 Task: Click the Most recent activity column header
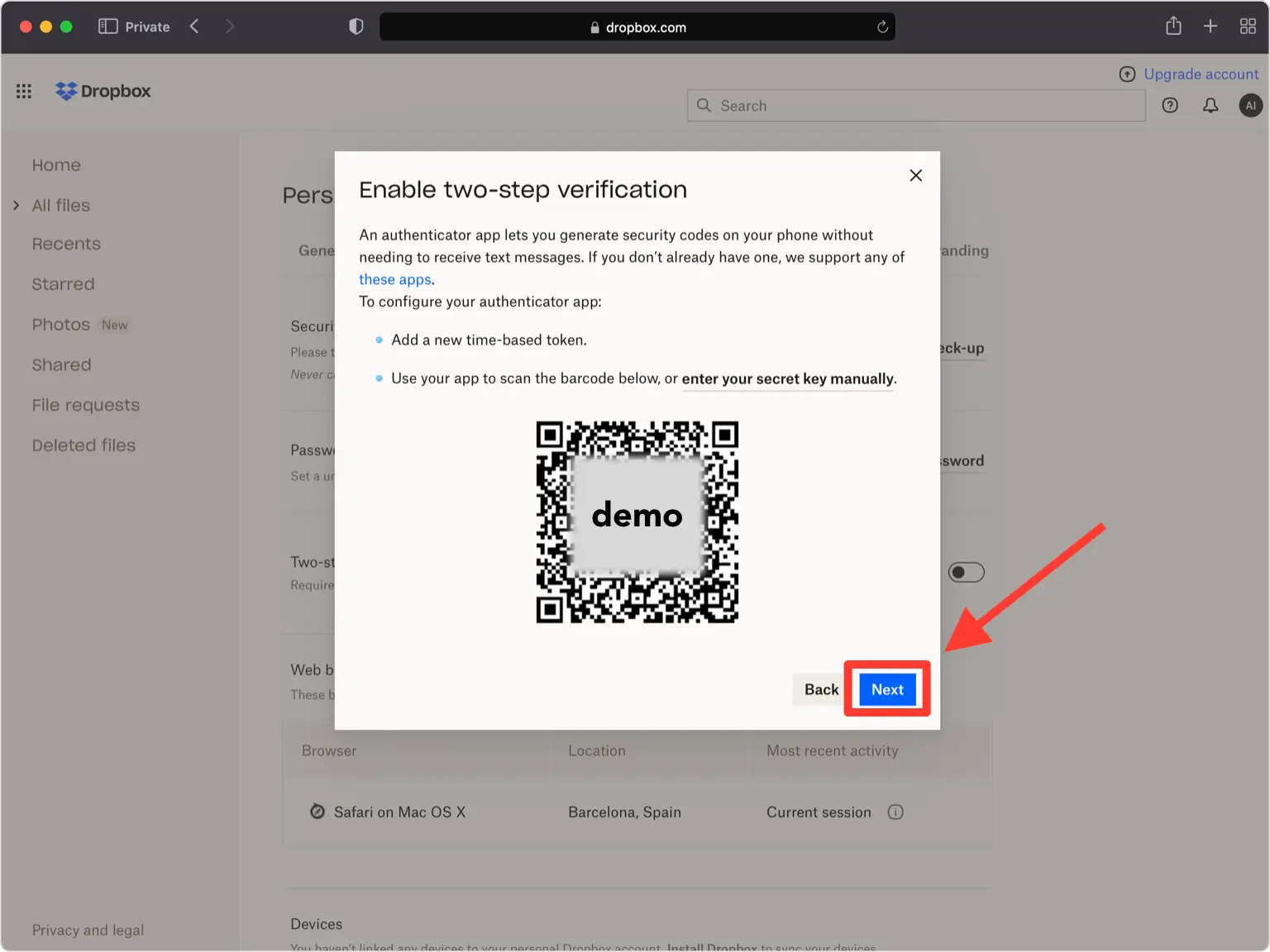pos(832,750)
